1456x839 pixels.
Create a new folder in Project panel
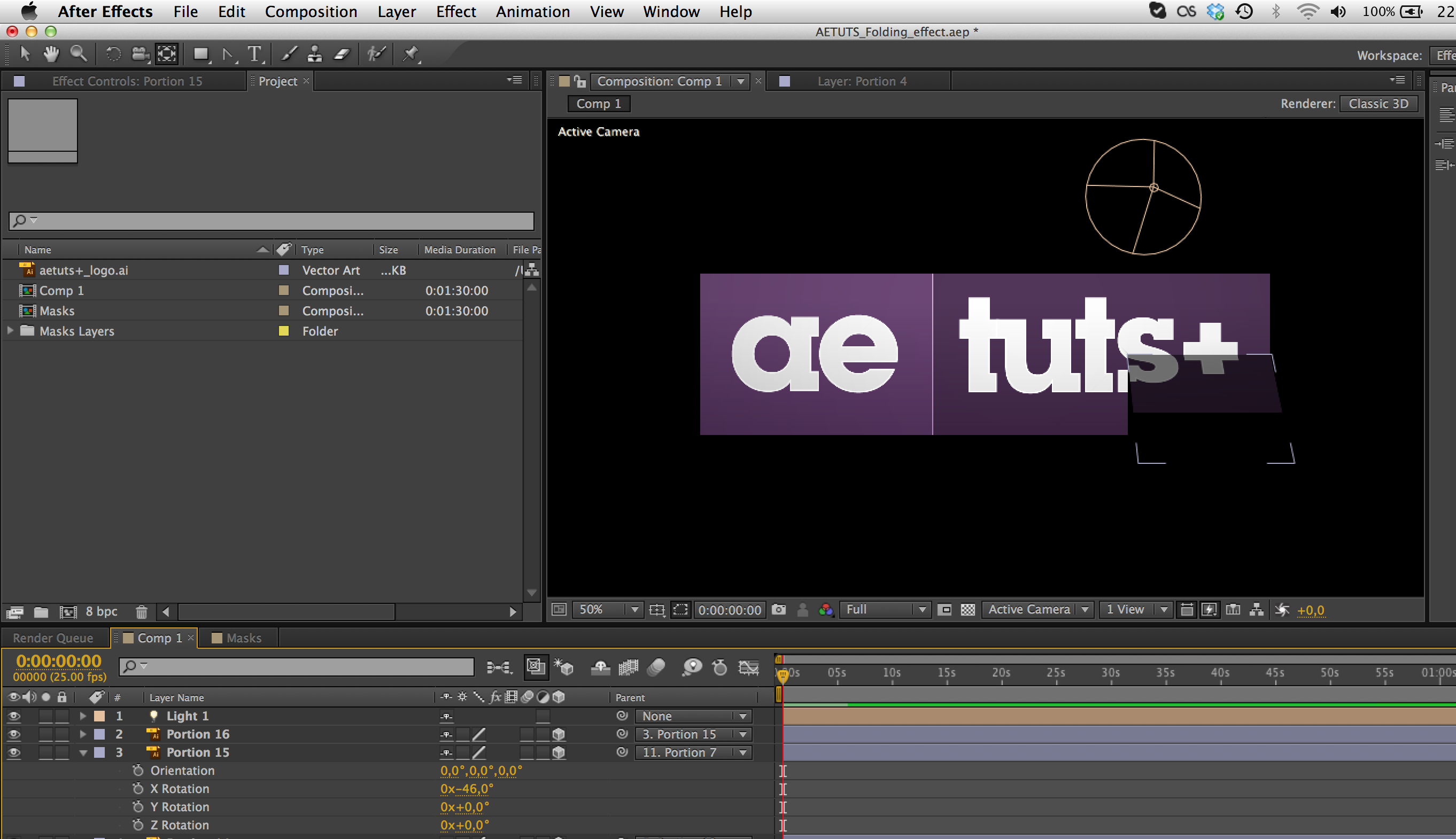click(40, 611)
